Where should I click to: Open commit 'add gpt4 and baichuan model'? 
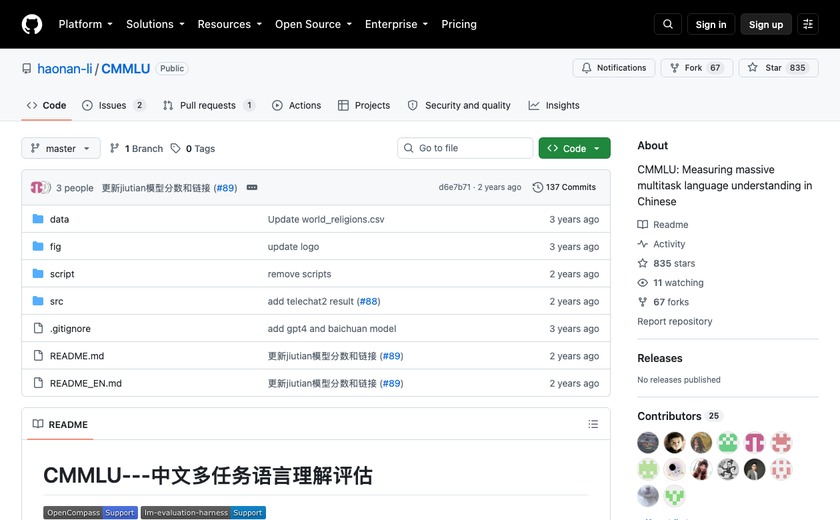click(x=332, y=328)
